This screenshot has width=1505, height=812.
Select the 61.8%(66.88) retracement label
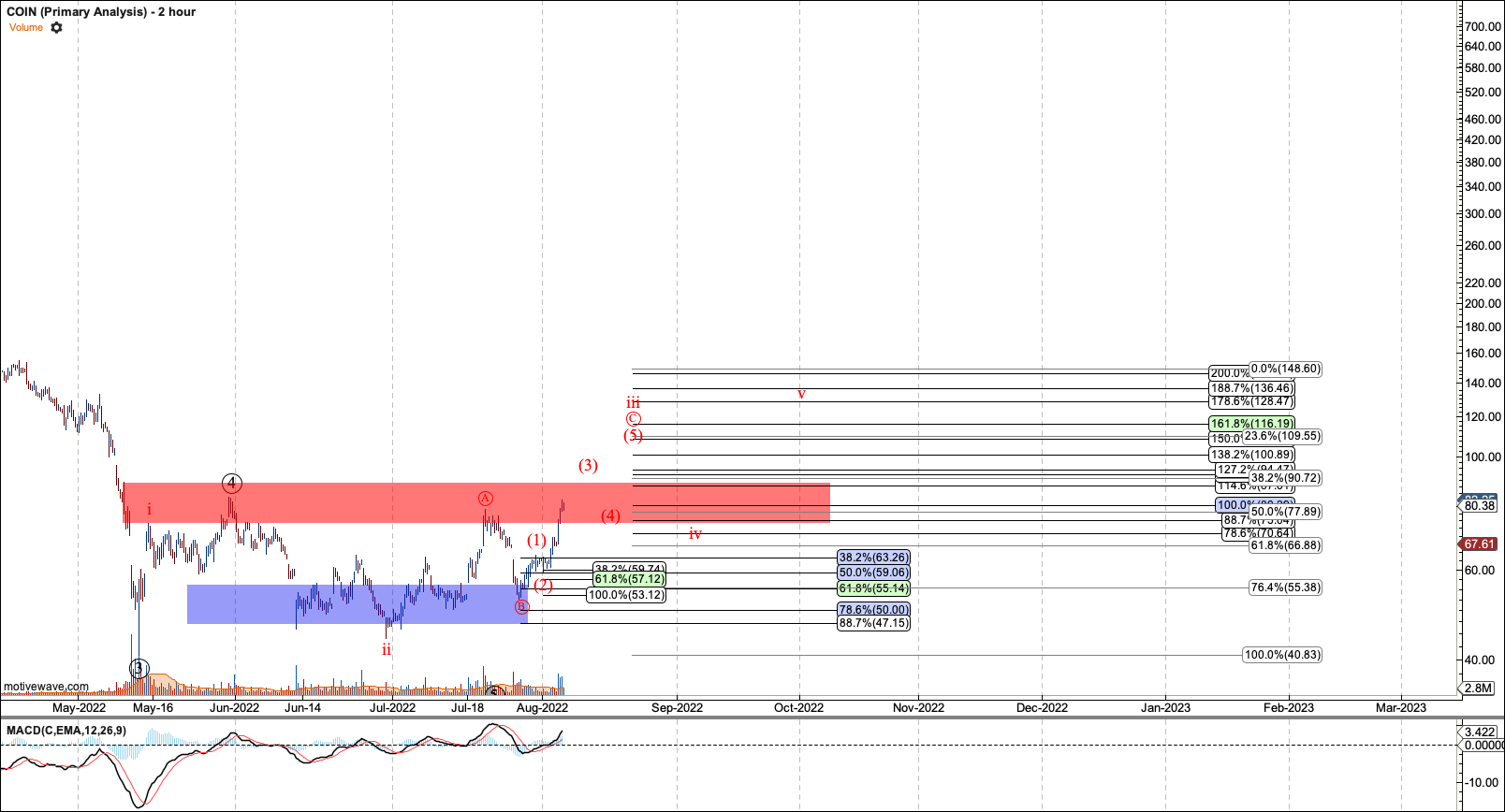pos(1286,545)
